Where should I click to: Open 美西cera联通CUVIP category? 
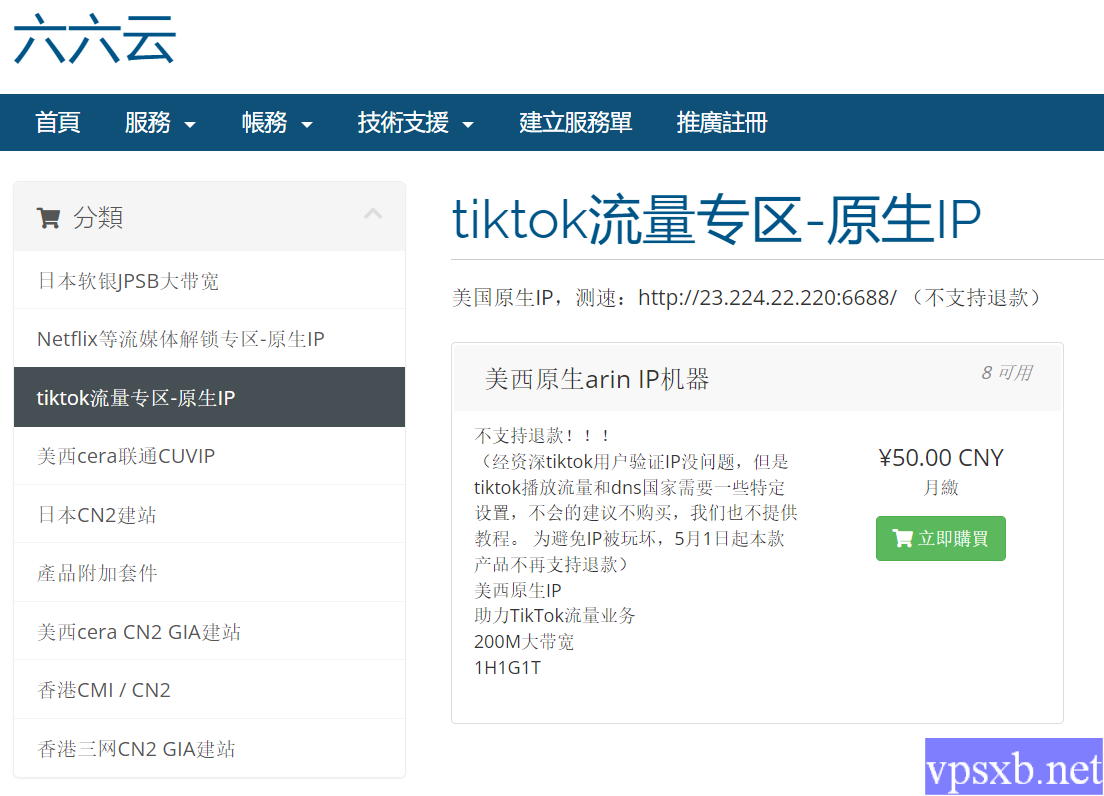pyautogui.click(x=126, y=456)
